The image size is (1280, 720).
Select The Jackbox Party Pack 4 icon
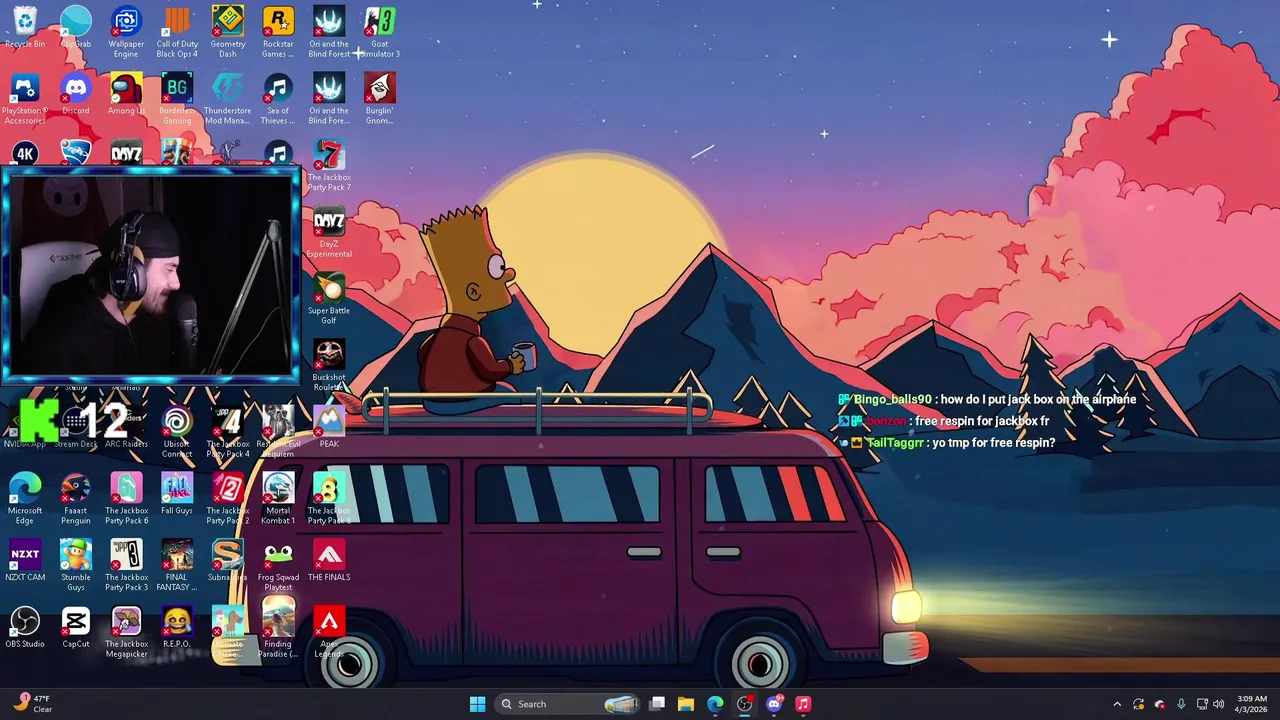pyautogui.click(x=227, y=432)
